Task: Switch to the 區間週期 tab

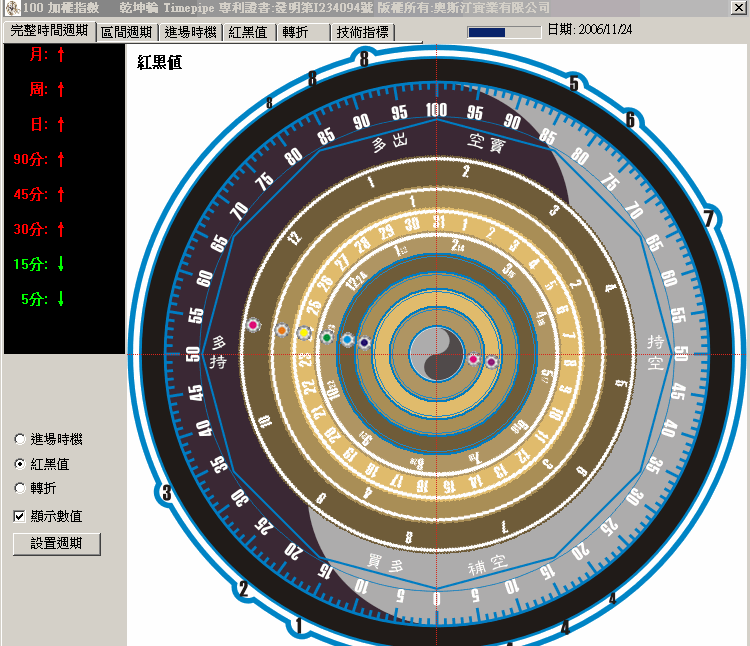Action: (x=127, y=32)
